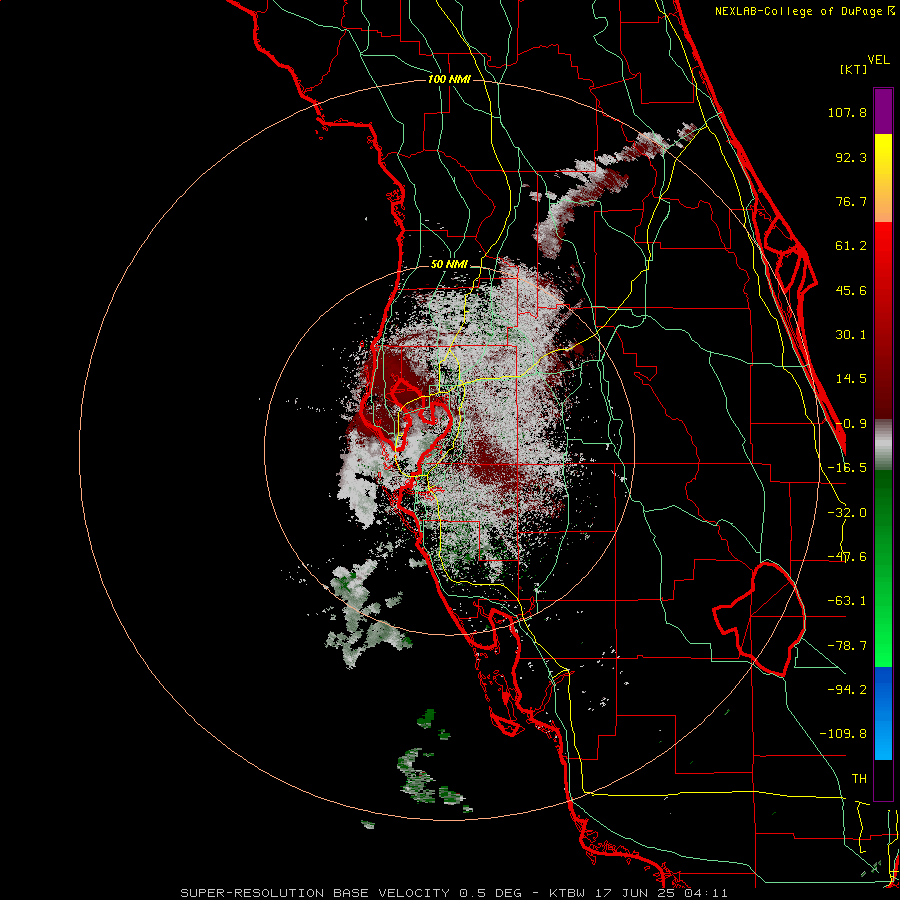Click the -63.1 value on the velocity scale
The width and height of the screenshot is (900, 900).
point(847,601)
